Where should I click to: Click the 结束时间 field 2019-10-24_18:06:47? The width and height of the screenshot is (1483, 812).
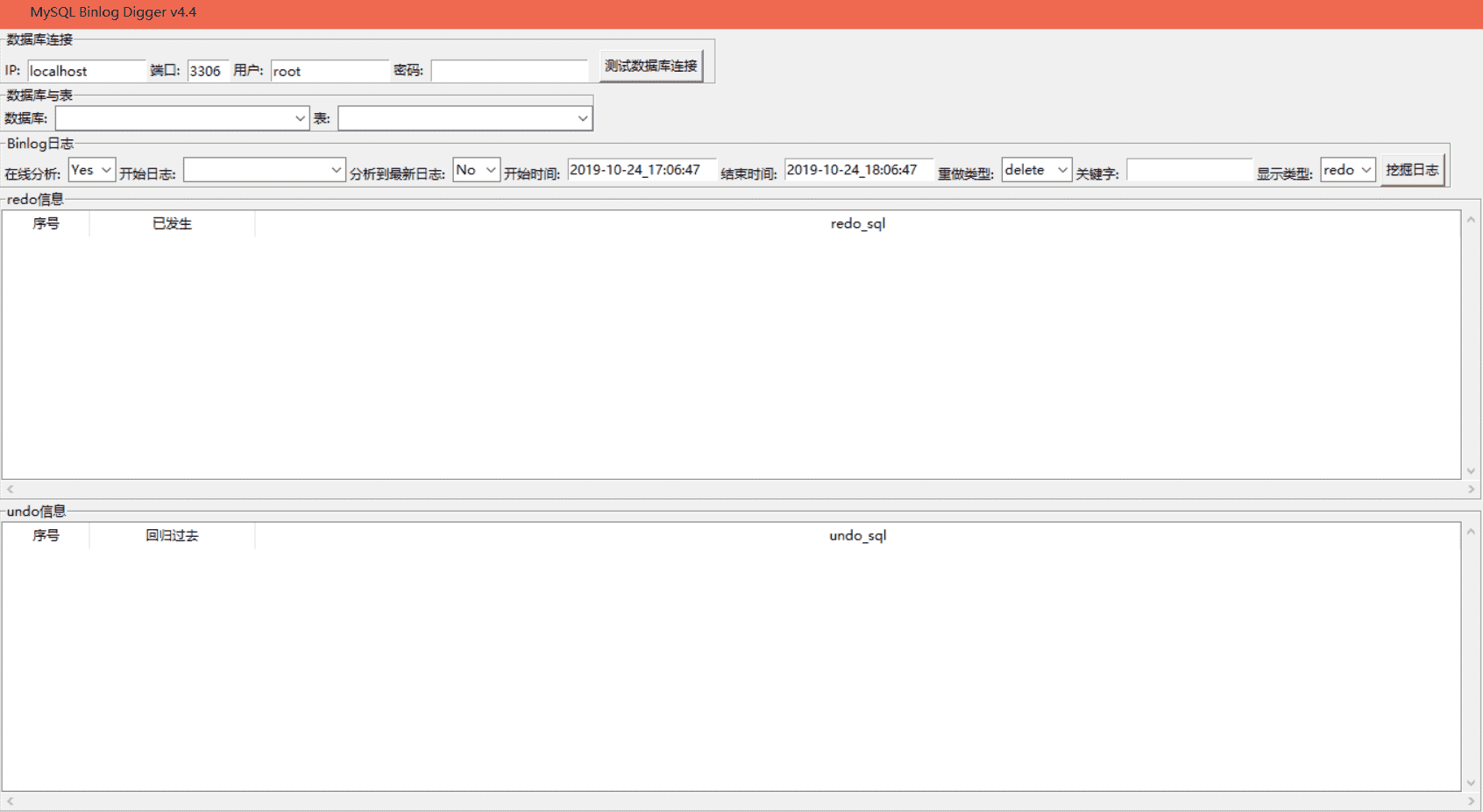pyautogui.click(x=859, y=170)
